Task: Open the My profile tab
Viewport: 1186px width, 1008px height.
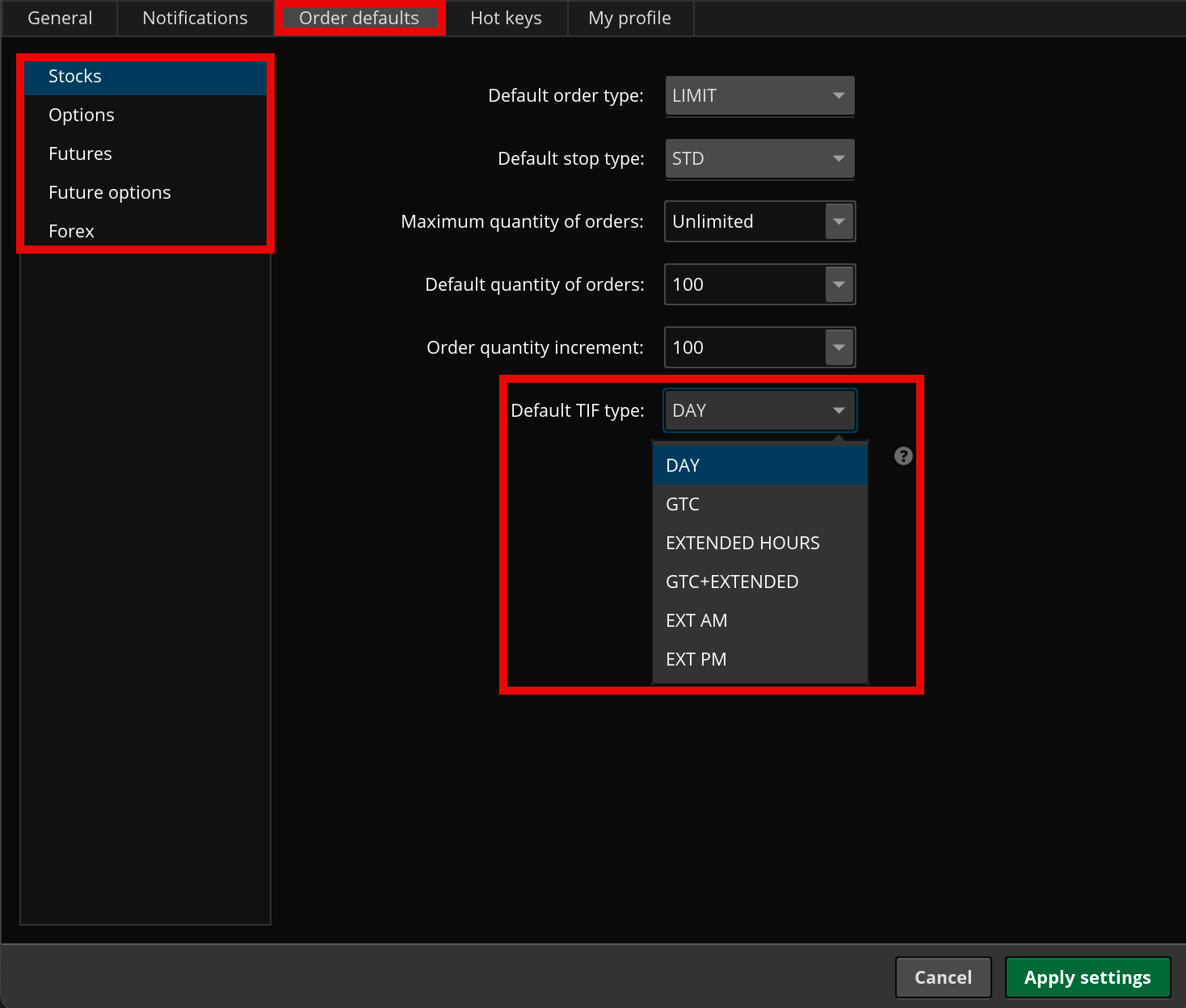Action: coord(629,18)
